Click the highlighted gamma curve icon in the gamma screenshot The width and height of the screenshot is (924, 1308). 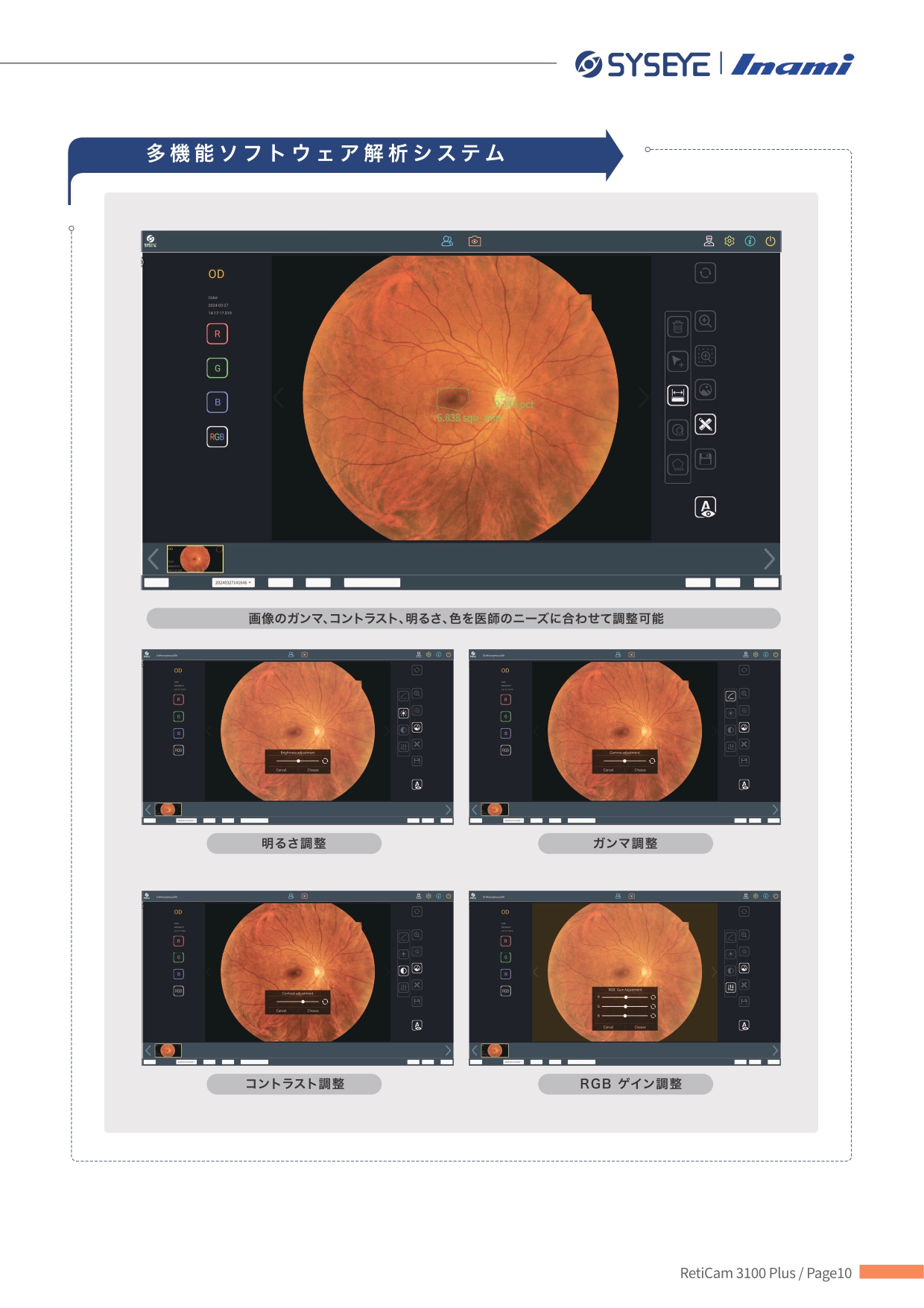click(730, 696)
